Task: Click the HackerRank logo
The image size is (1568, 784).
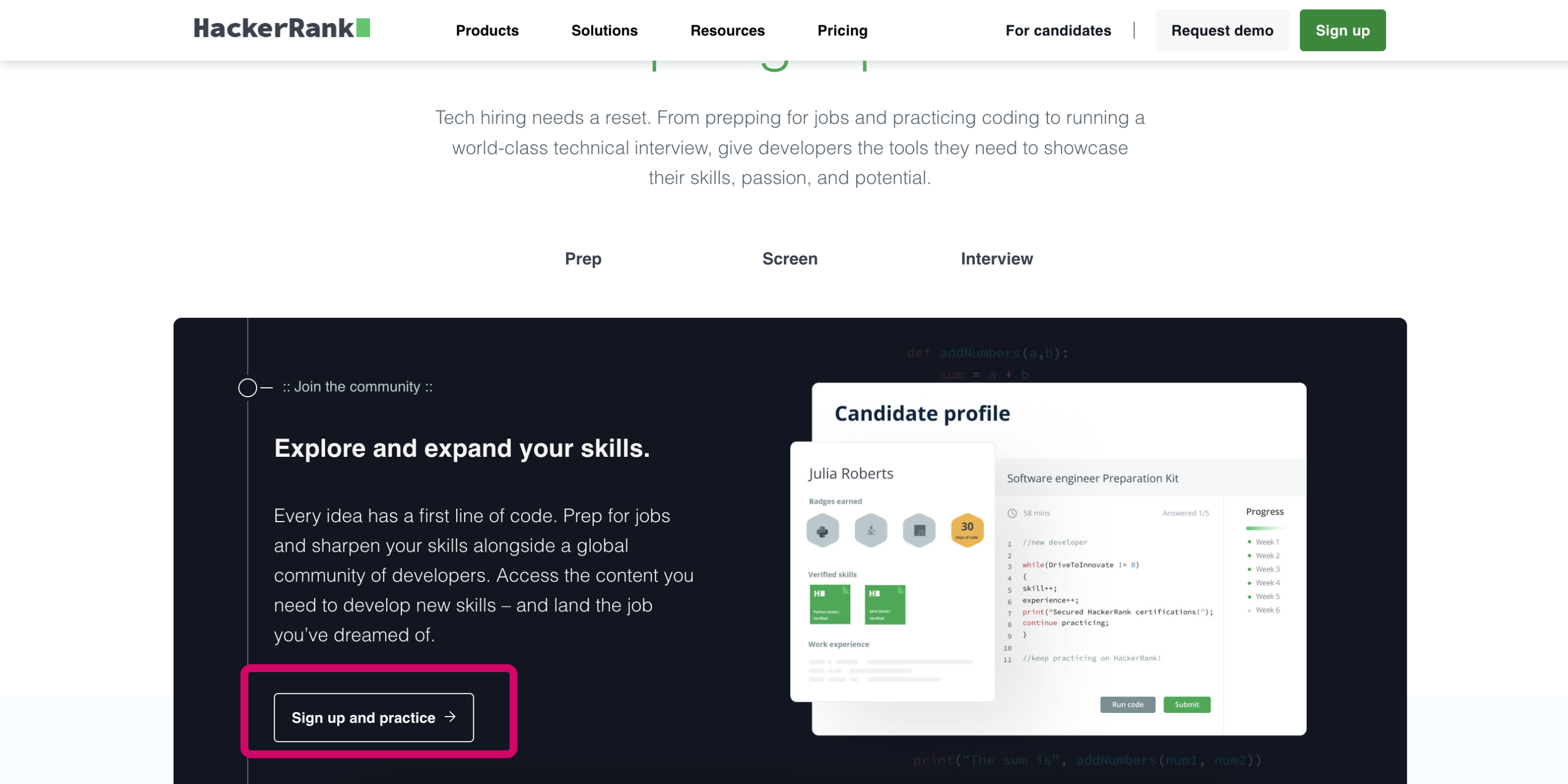Action: (281, 29)
